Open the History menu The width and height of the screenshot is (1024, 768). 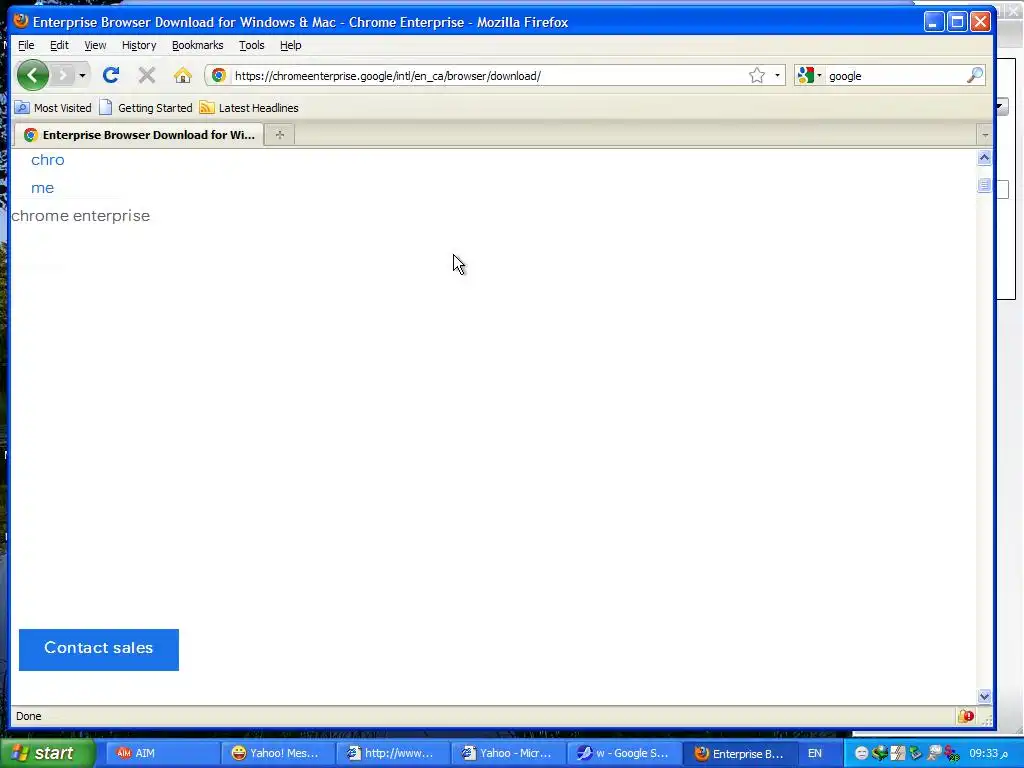(x=139, y=45)
